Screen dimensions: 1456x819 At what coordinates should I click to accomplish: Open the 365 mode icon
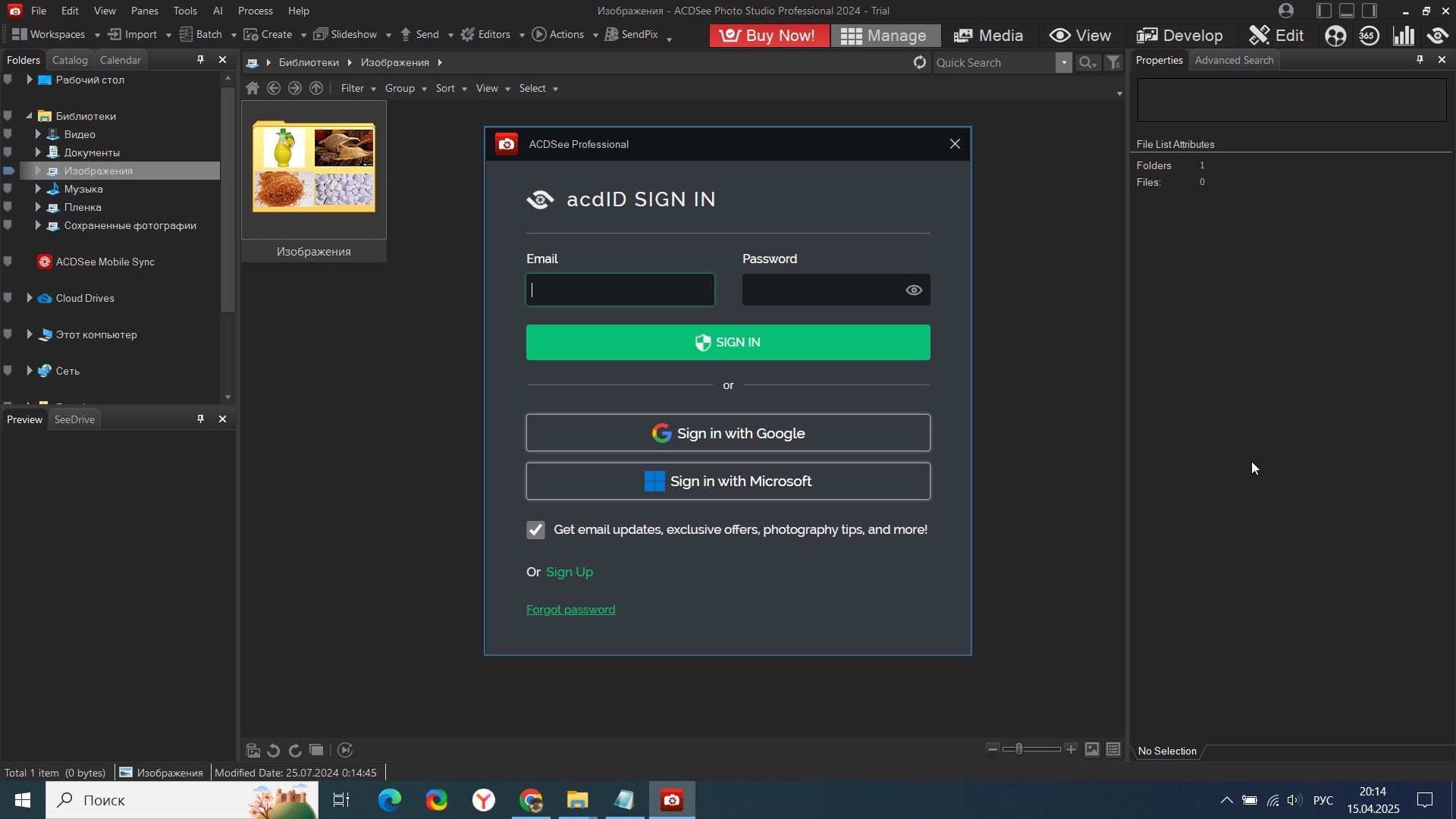[x=1370, y=36]
